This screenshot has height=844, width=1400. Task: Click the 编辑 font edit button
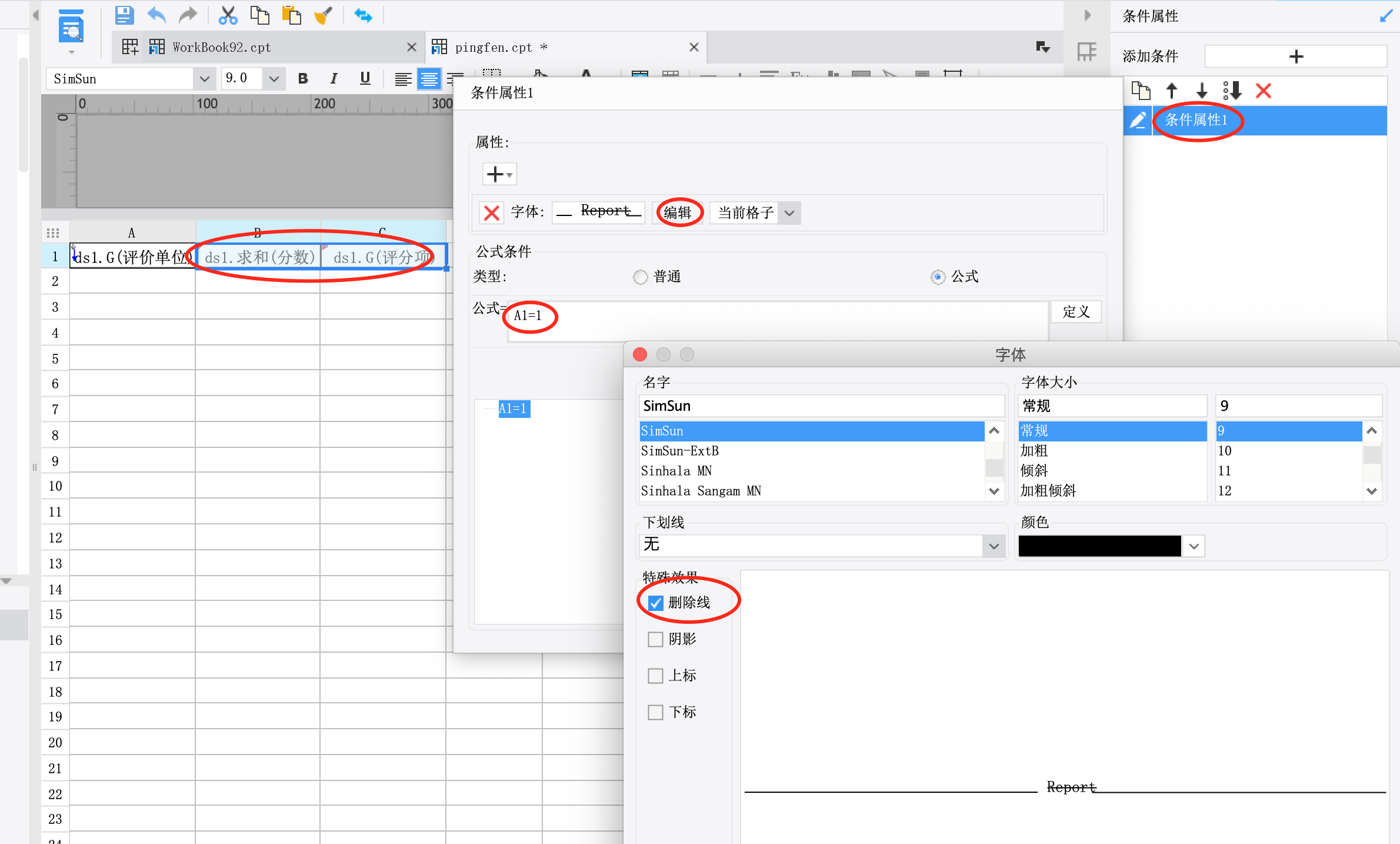[x=678, y=212]
